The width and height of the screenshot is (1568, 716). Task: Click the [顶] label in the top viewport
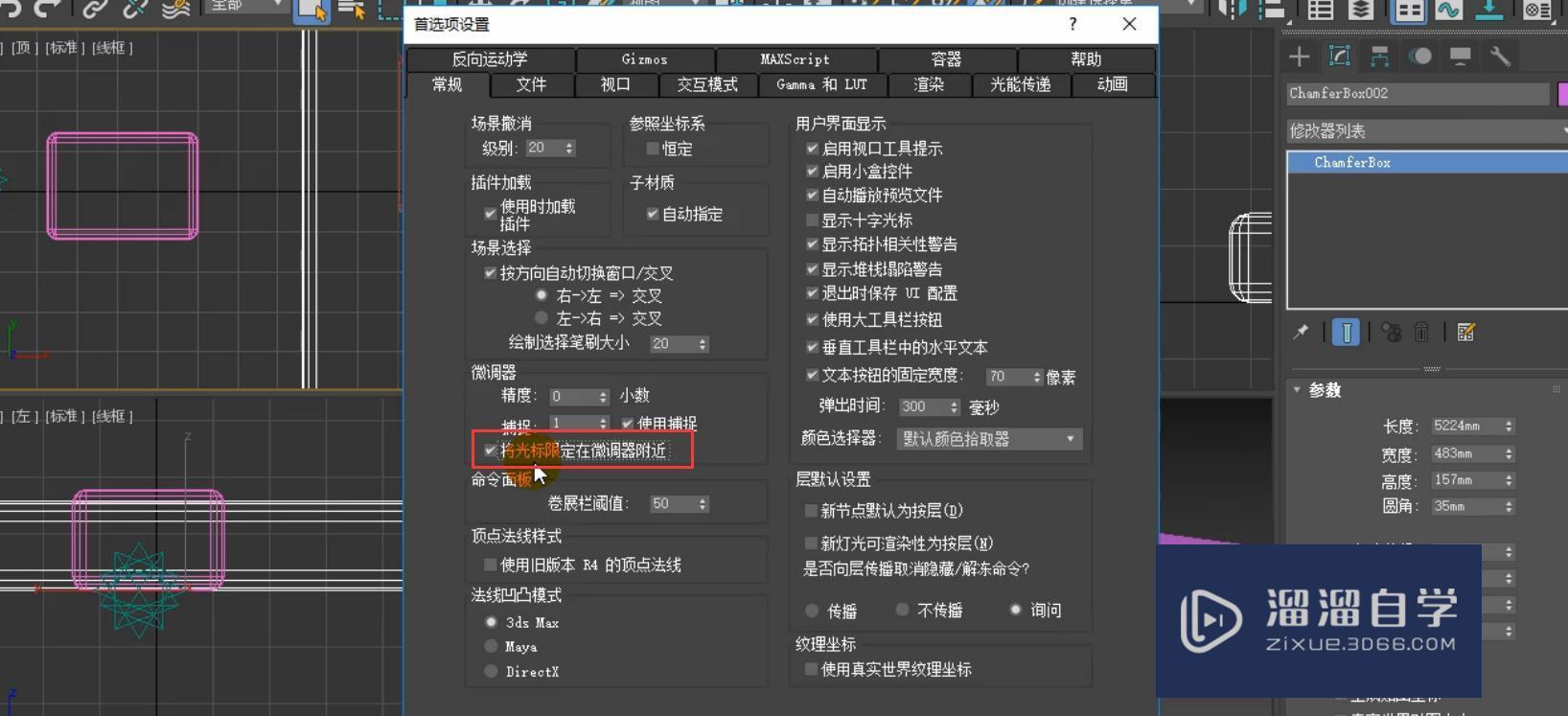pos(24,48)
